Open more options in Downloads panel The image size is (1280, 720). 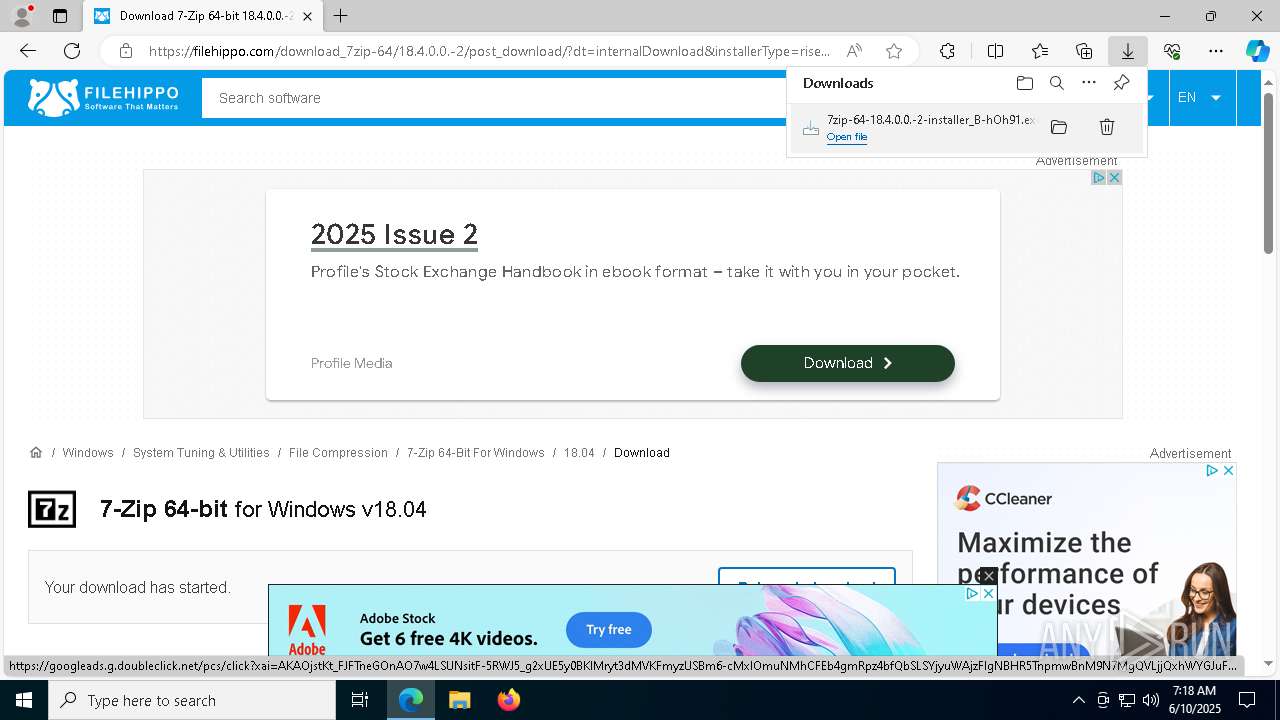pos(1089,83)
